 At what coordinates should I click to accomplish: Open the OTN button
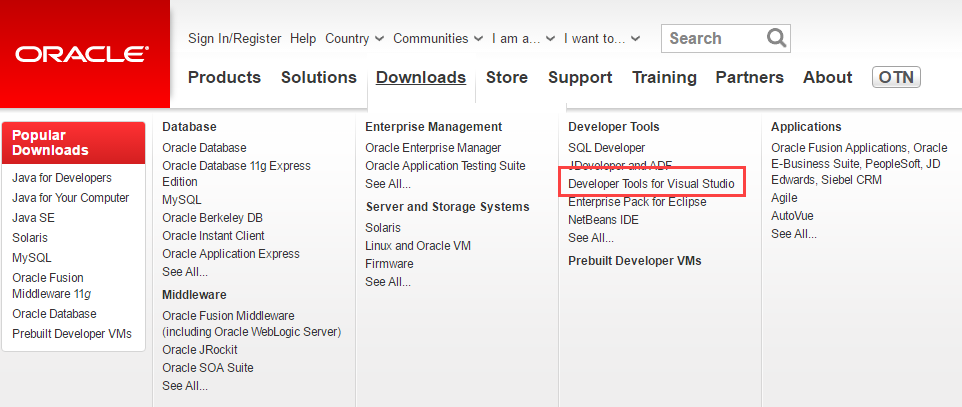896,77
